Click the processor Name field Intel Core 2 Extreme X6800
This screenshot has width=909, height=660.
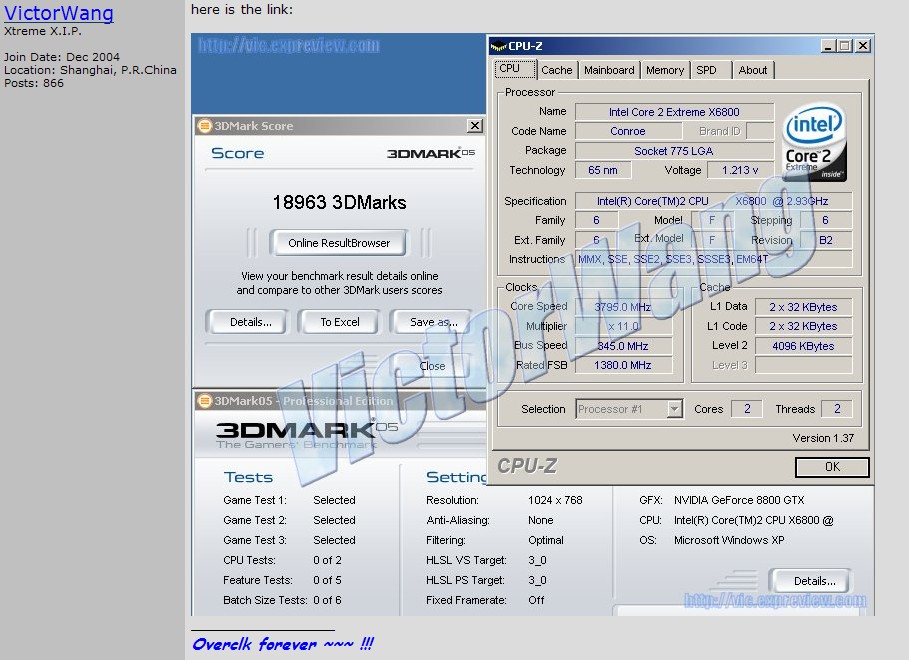(x=674, y=112)
